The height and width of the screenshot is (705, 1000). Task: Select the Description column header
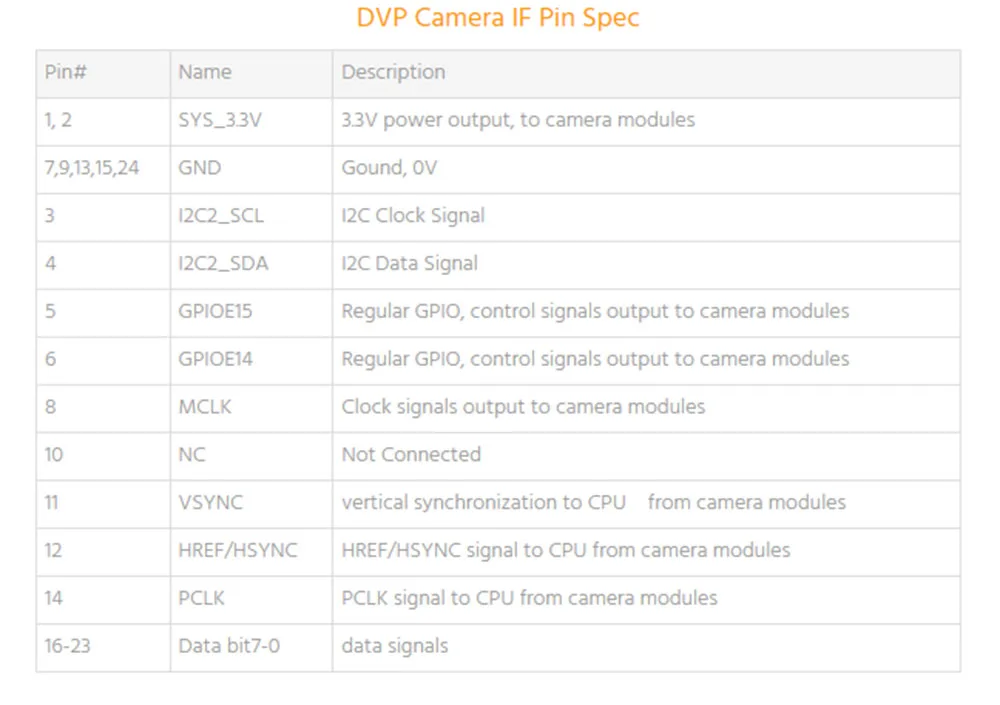[x=646, y=74]
